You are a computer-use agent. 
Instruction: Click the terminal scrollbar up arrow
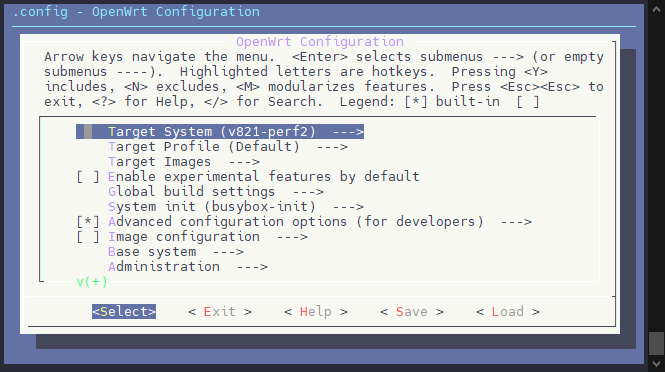(x=657, y=9)
